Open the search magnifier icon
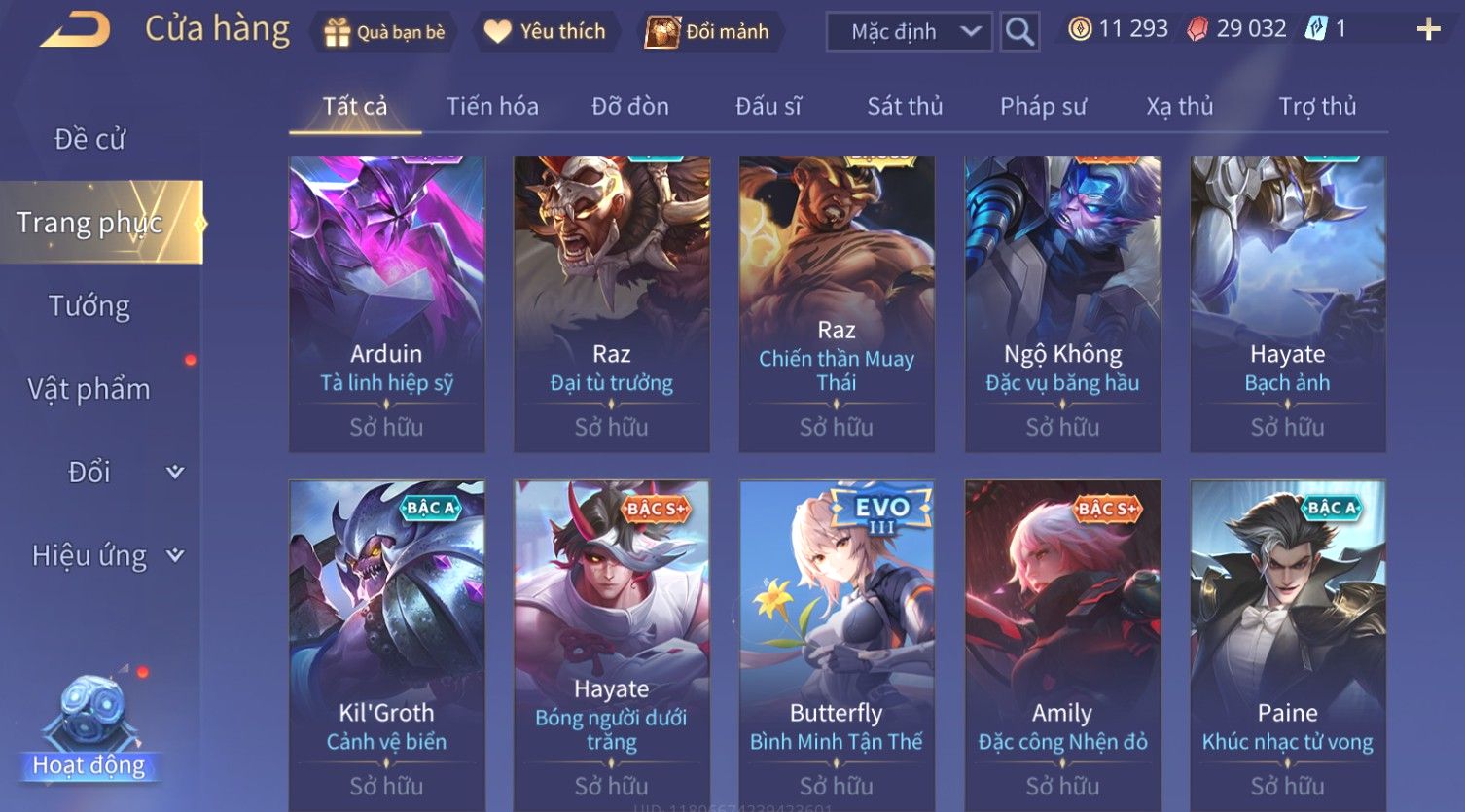Image resolution: width=1465 pixels, height=812 pixels. tap(1019, 31)
